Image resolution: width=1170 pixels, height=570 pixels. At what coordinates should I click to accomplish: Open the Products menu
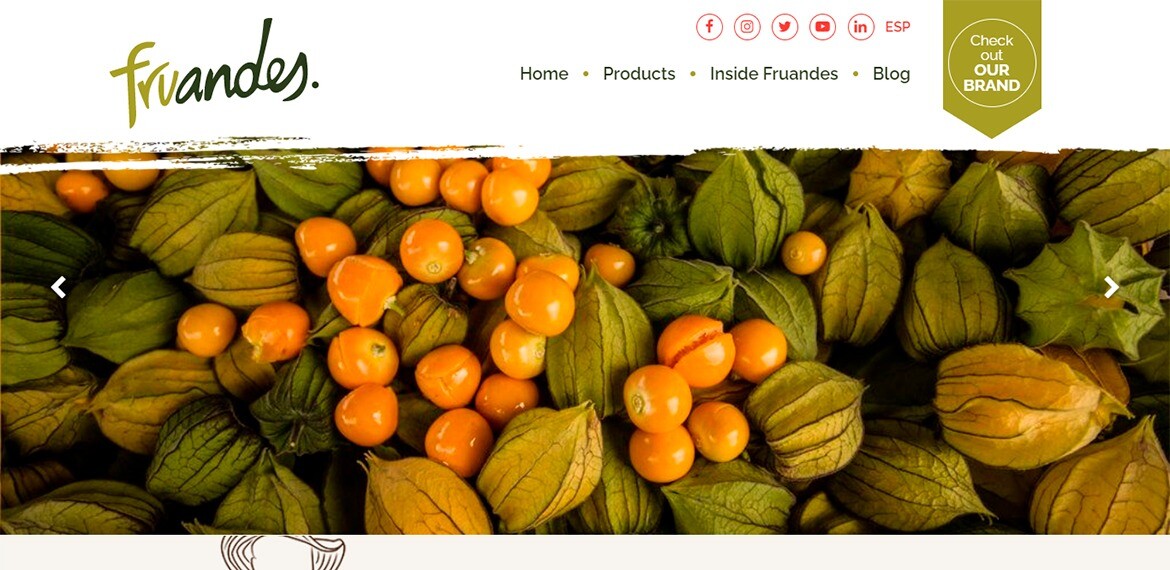pyautogui.click(x=639, y=74)
